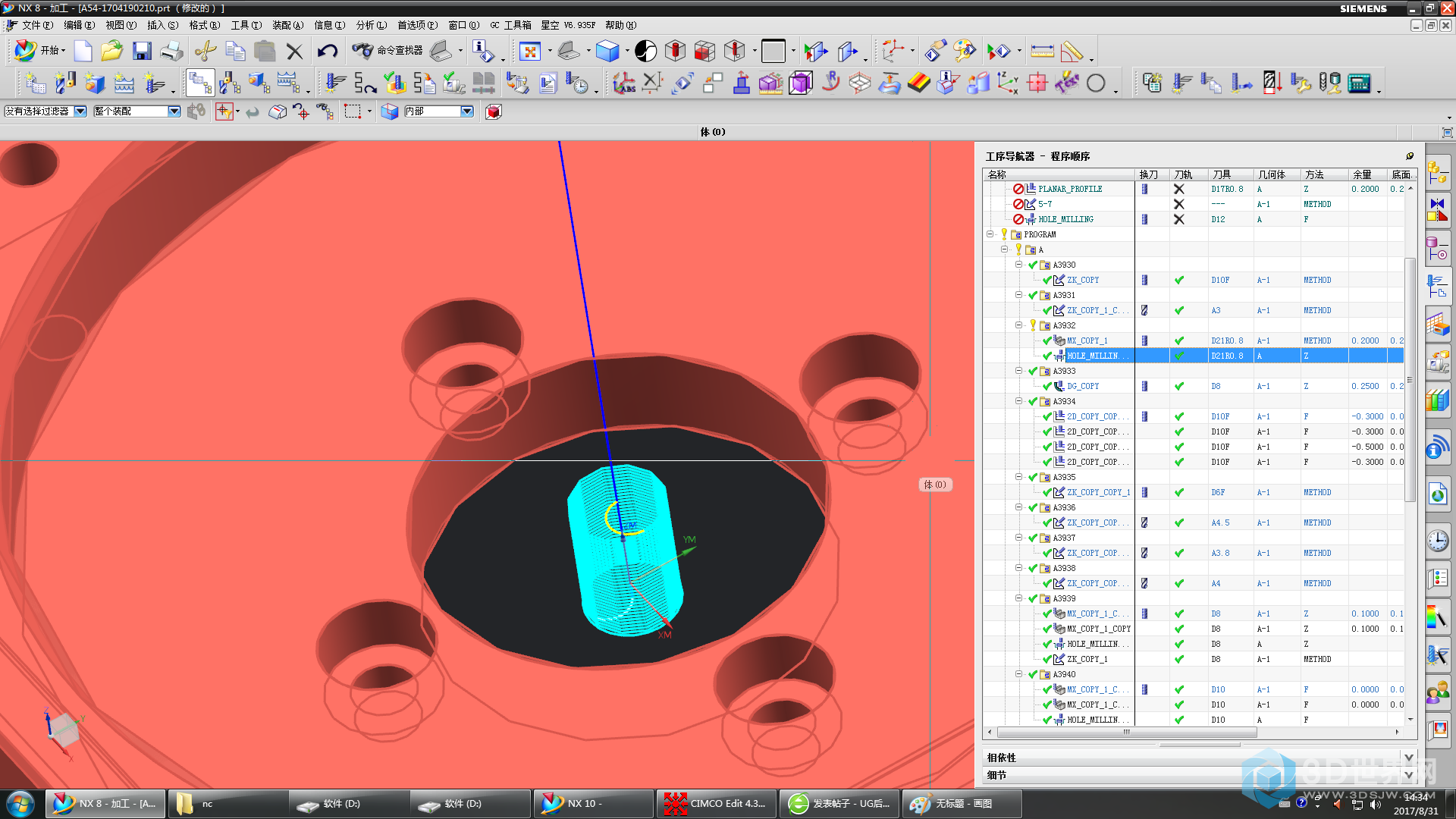Click the Undo arrow icon

click(327, 51)
